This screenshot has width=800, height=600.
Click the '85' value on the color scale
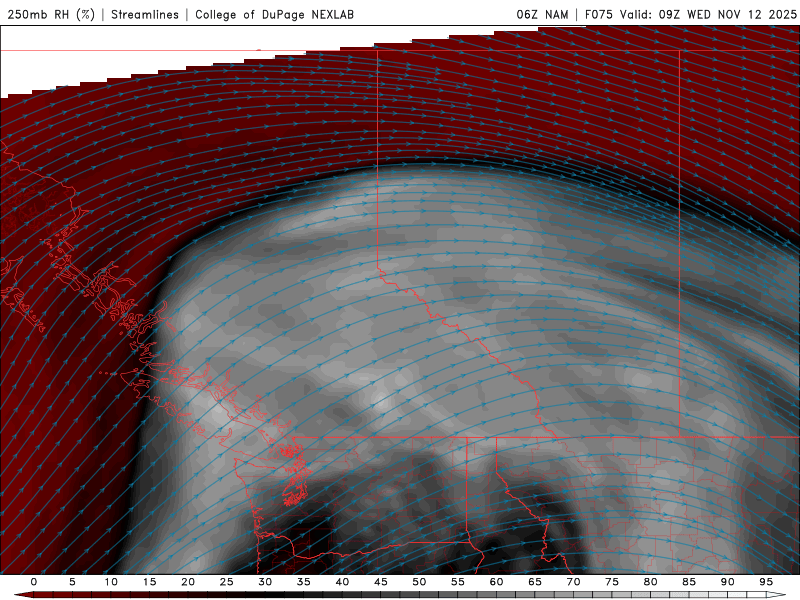pos(689,582)
